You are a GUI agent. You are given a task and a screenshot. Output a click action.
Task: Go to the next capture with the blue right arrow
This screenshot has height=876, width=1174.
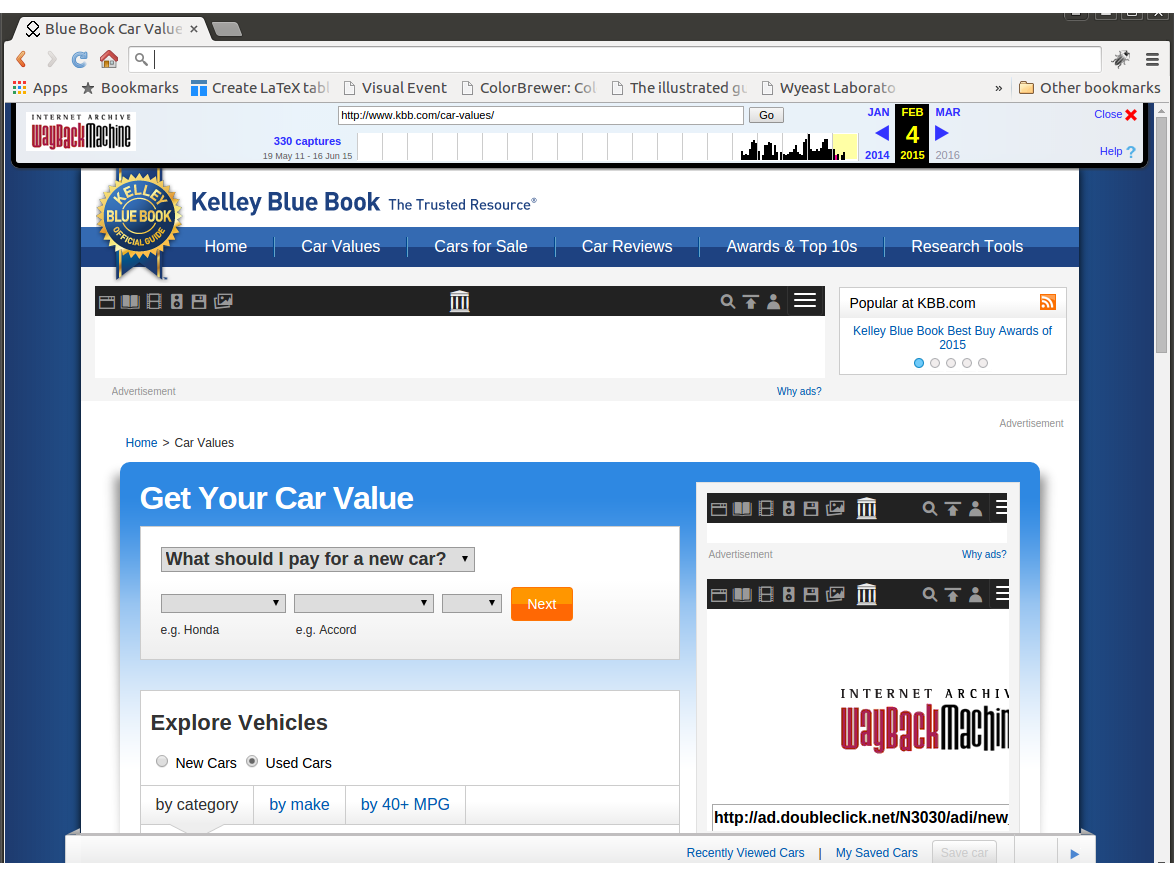pos(942,134)
